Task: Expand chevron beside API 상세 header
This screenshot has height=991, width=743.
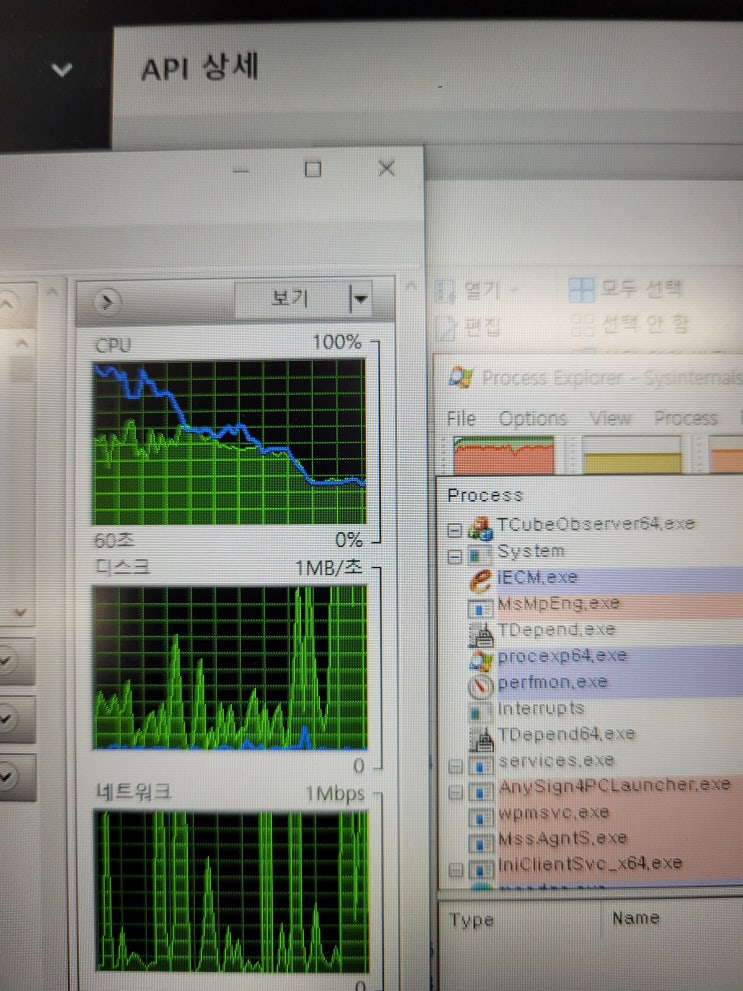Action: point(61,69)
